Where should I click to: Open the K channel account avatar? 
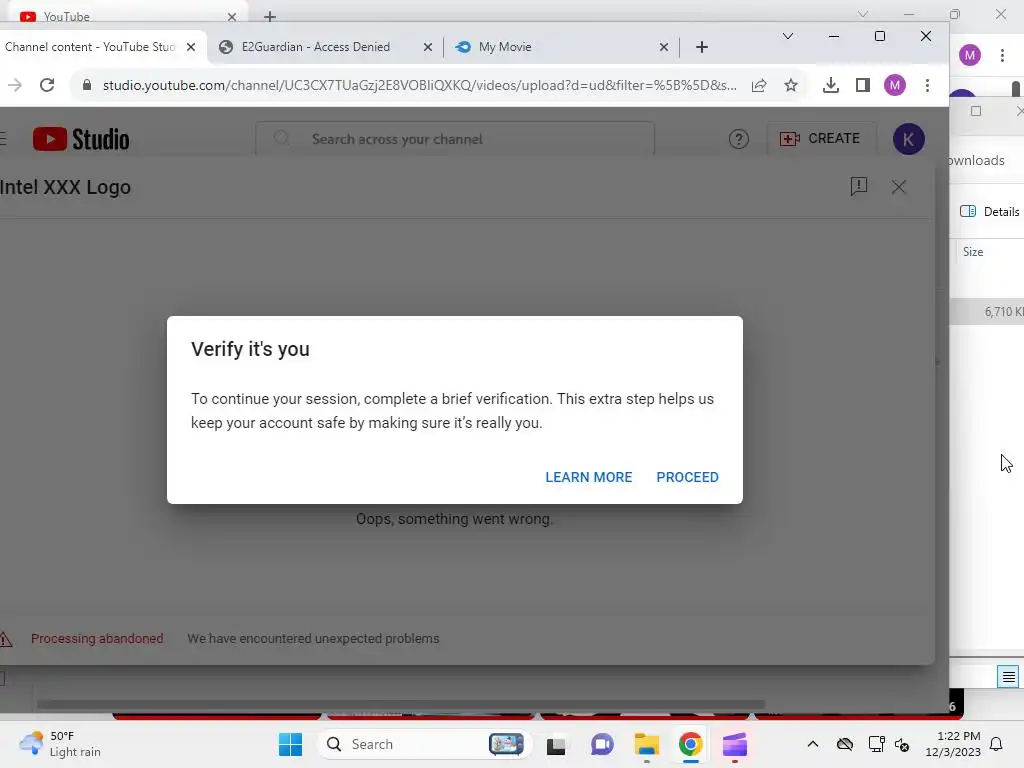click(x=908, y=139)
